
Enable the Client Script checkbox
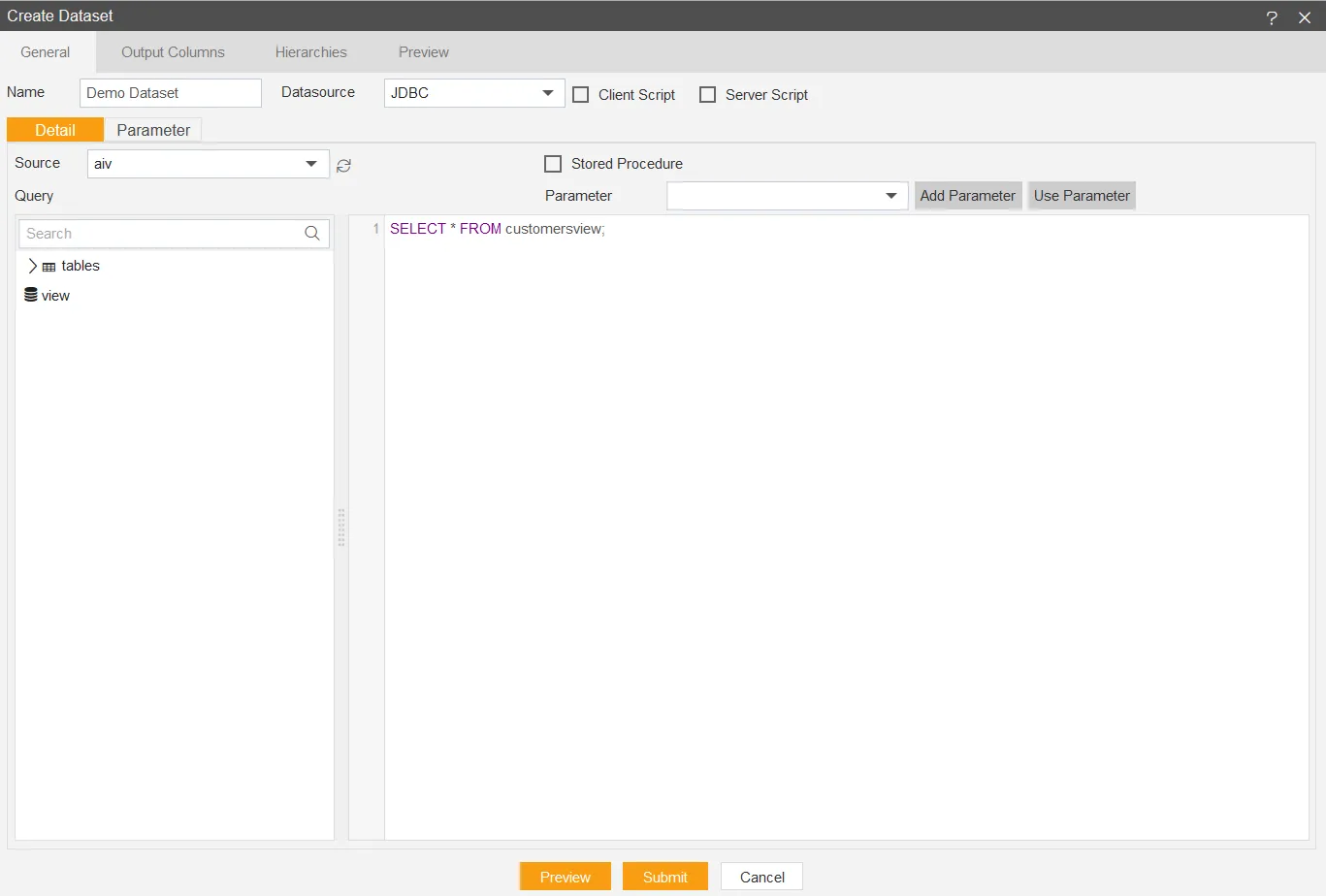[581, 95]
